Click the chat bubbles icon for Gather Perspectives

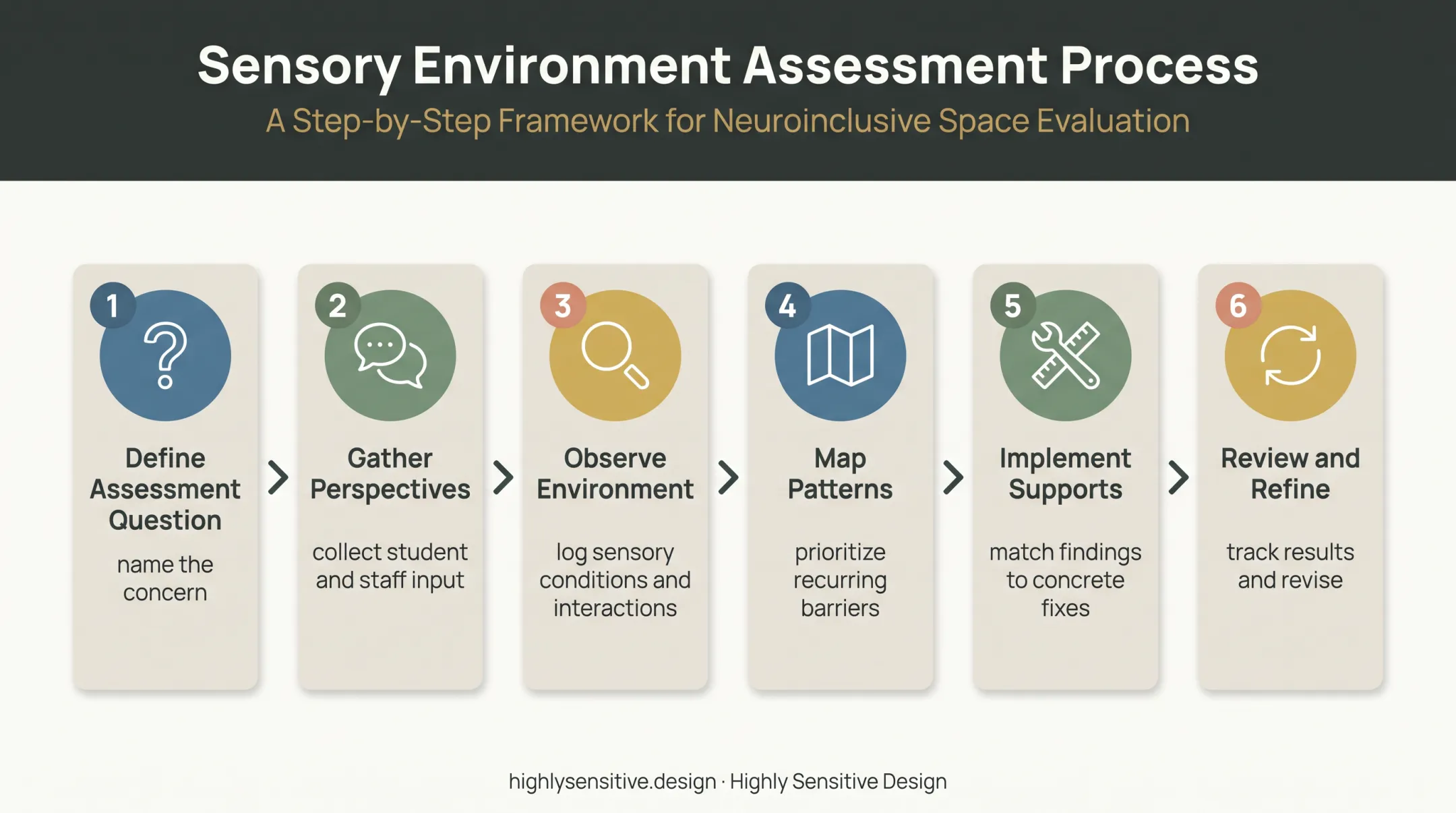point(390,355)
